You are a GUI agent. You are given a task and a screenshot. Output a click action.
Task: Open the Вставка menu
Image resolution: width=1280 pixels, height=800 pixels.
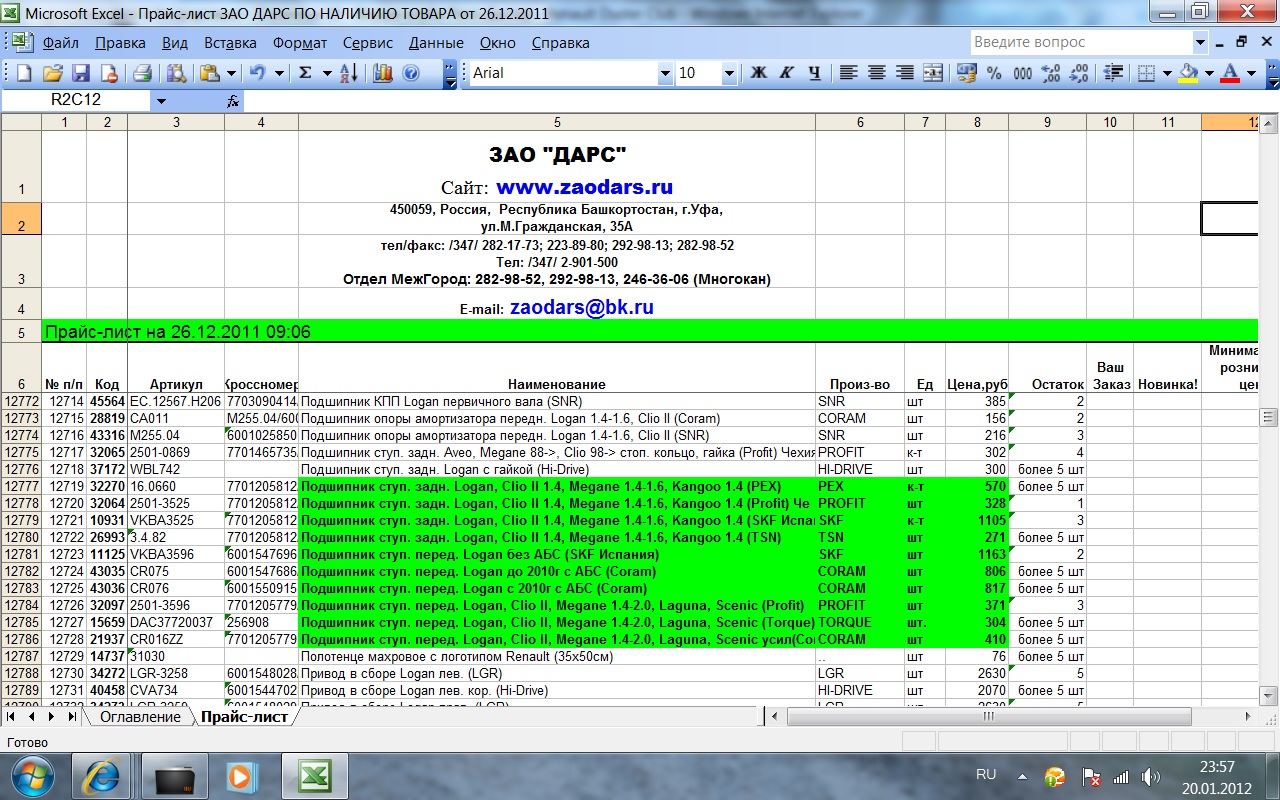[230, 43]
